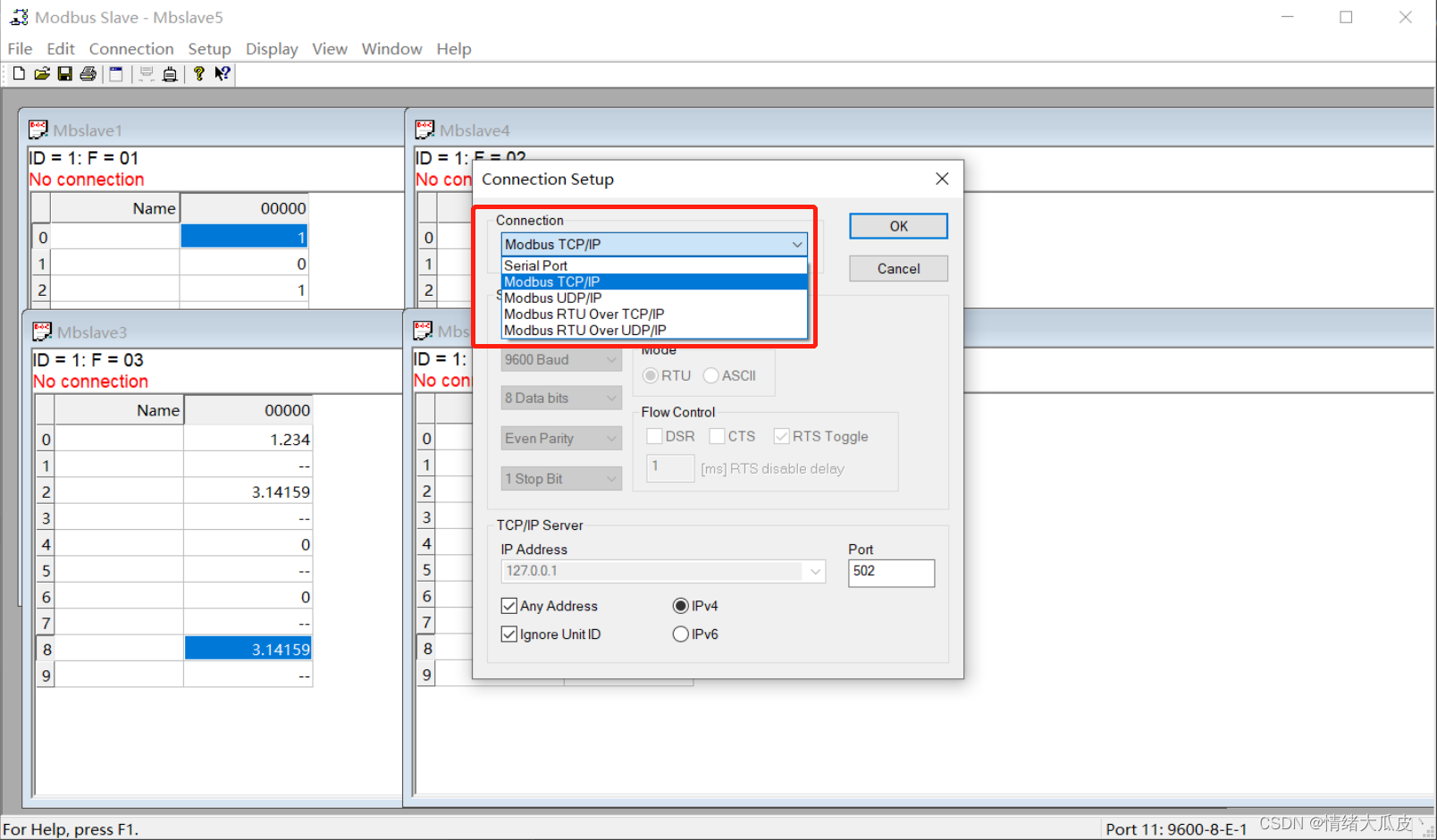Choose Modbus RTU Over TCP/IP option
Screen dimensions: 1437x840
[x=654, y=314]
